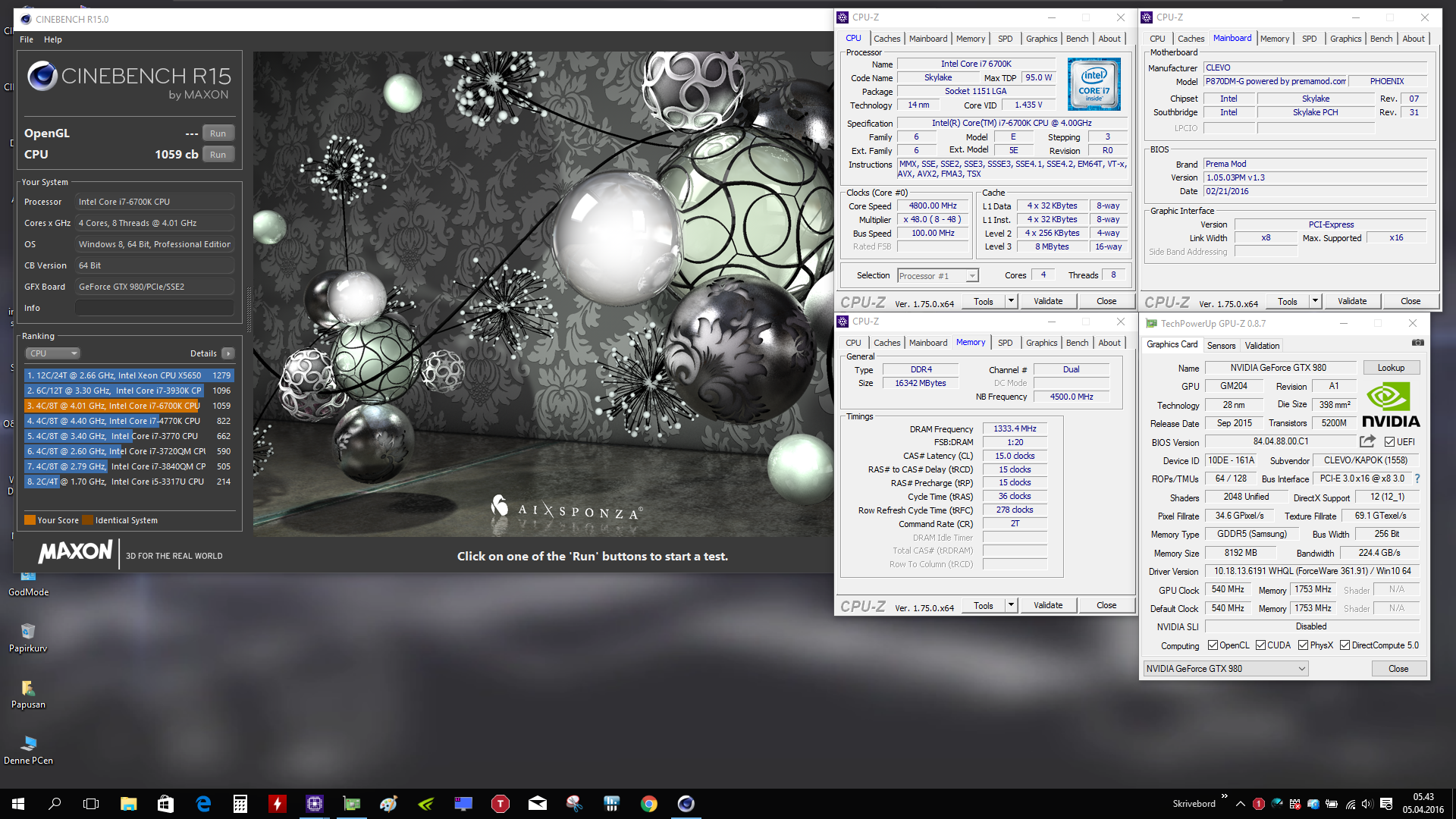Open taskbar search magnifier
Screen dimensions: 1456x819
55,804
